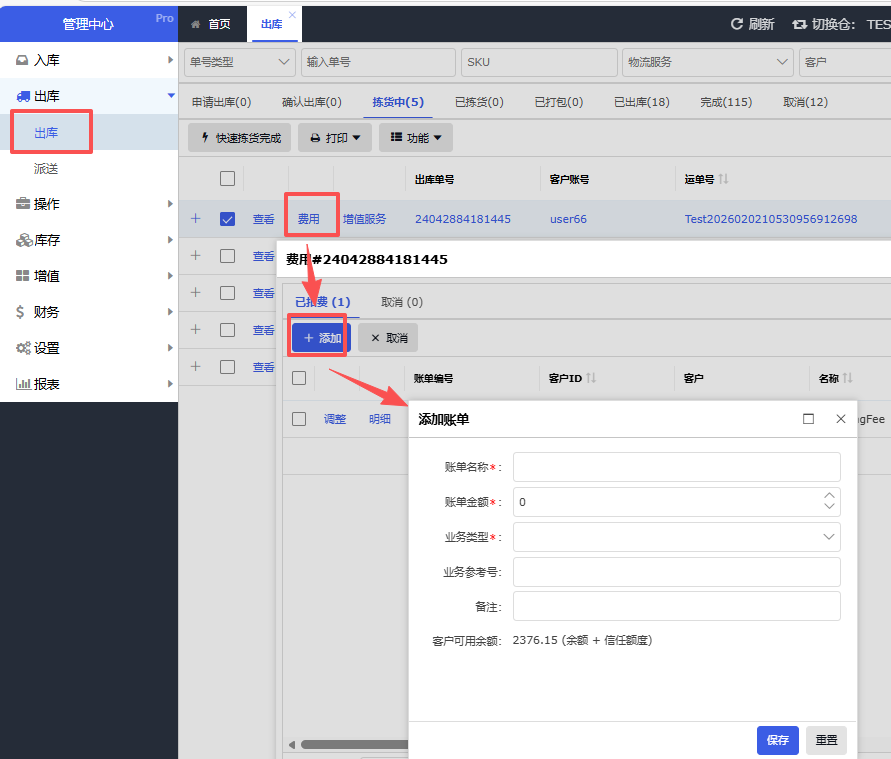Viewport: 891px width, 759px height.
Task: Tick the checkbox beside 调整 in fee list
Action: (x=299, y=419)
